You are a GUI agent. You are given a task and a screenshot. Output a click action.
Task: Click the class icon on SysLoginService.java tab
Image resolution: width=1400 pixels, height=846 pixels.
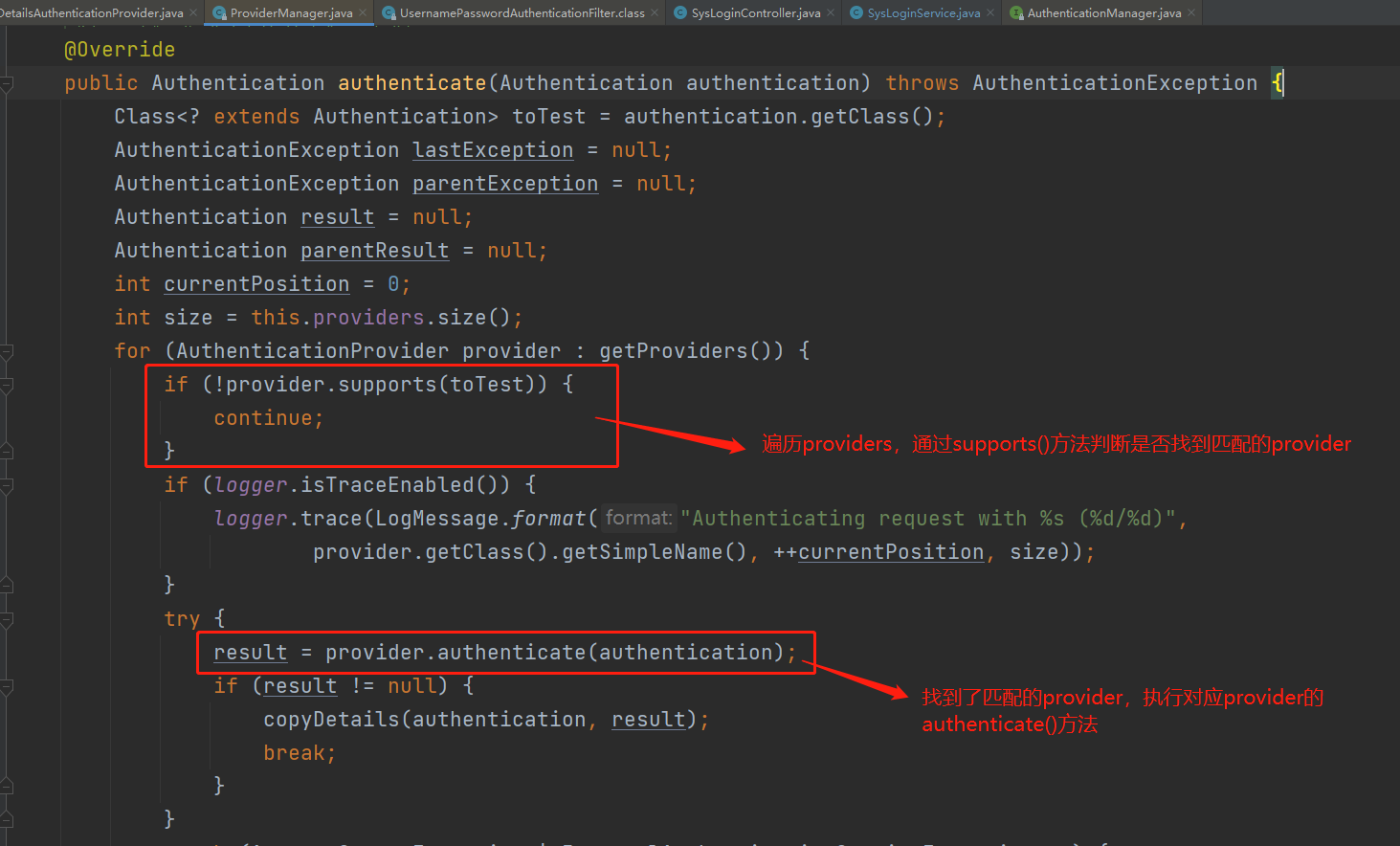coord(856,12)
